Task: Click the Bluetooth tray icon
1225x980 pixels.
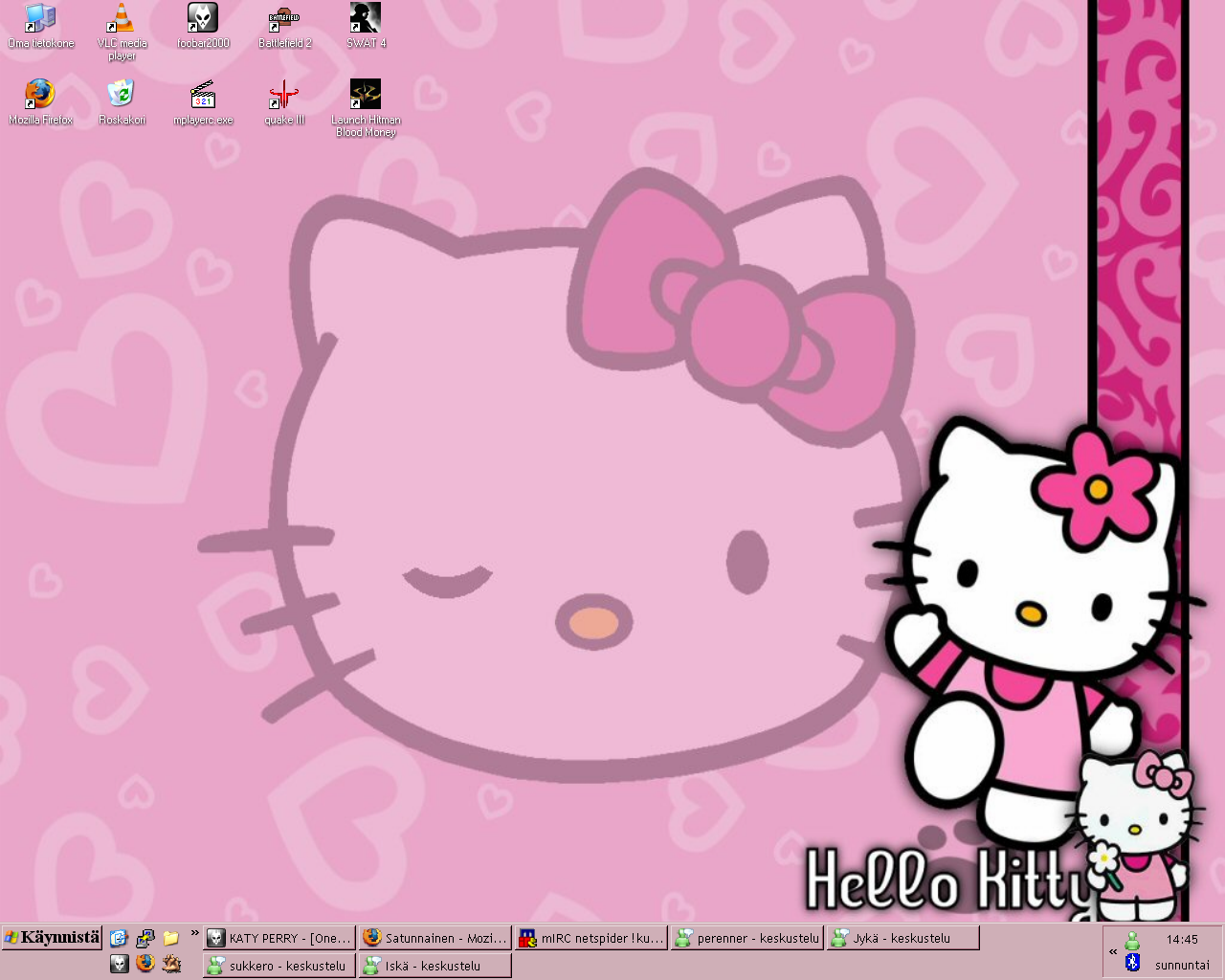Action: tap(1132, 962)
